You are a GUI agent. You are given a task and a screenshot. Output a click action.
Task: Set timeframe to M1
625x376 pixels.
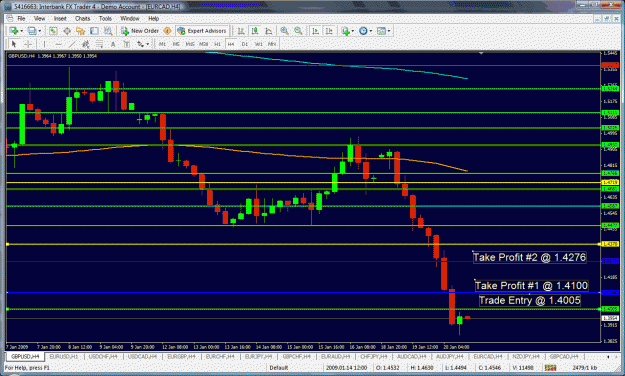tap(162, 44)
